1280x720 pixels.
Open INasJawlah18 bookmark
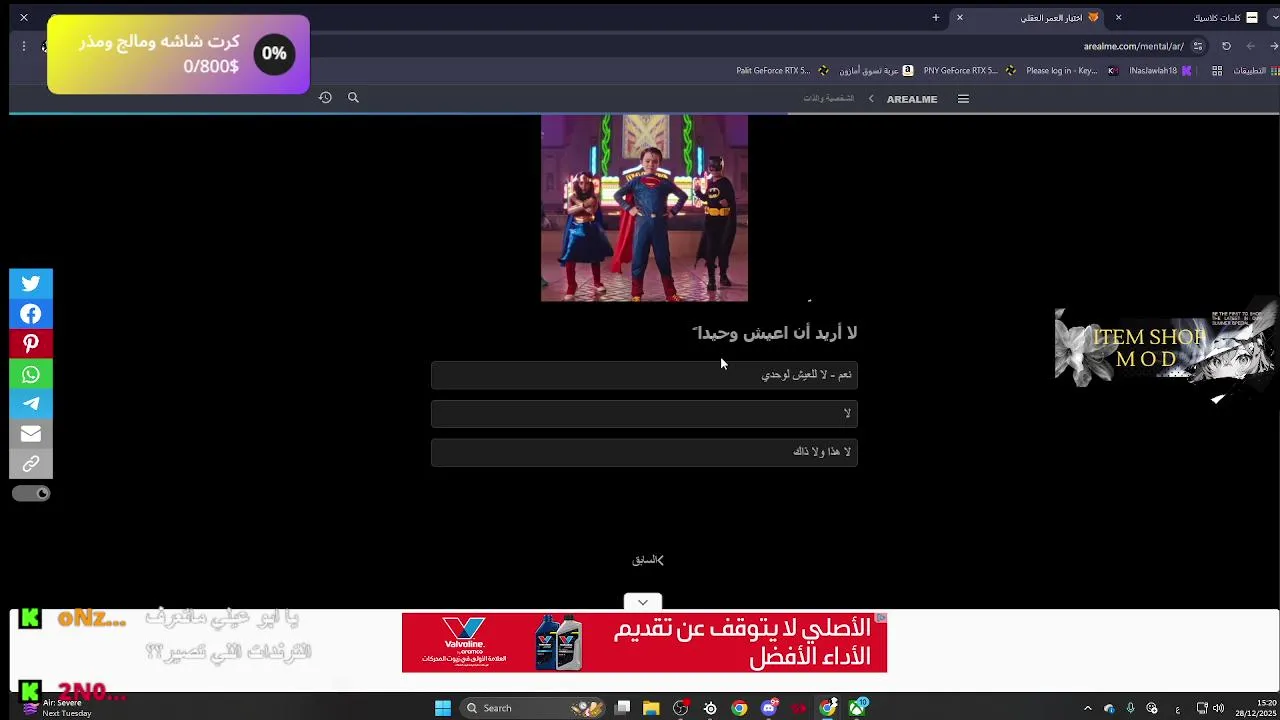(1161, 71)
